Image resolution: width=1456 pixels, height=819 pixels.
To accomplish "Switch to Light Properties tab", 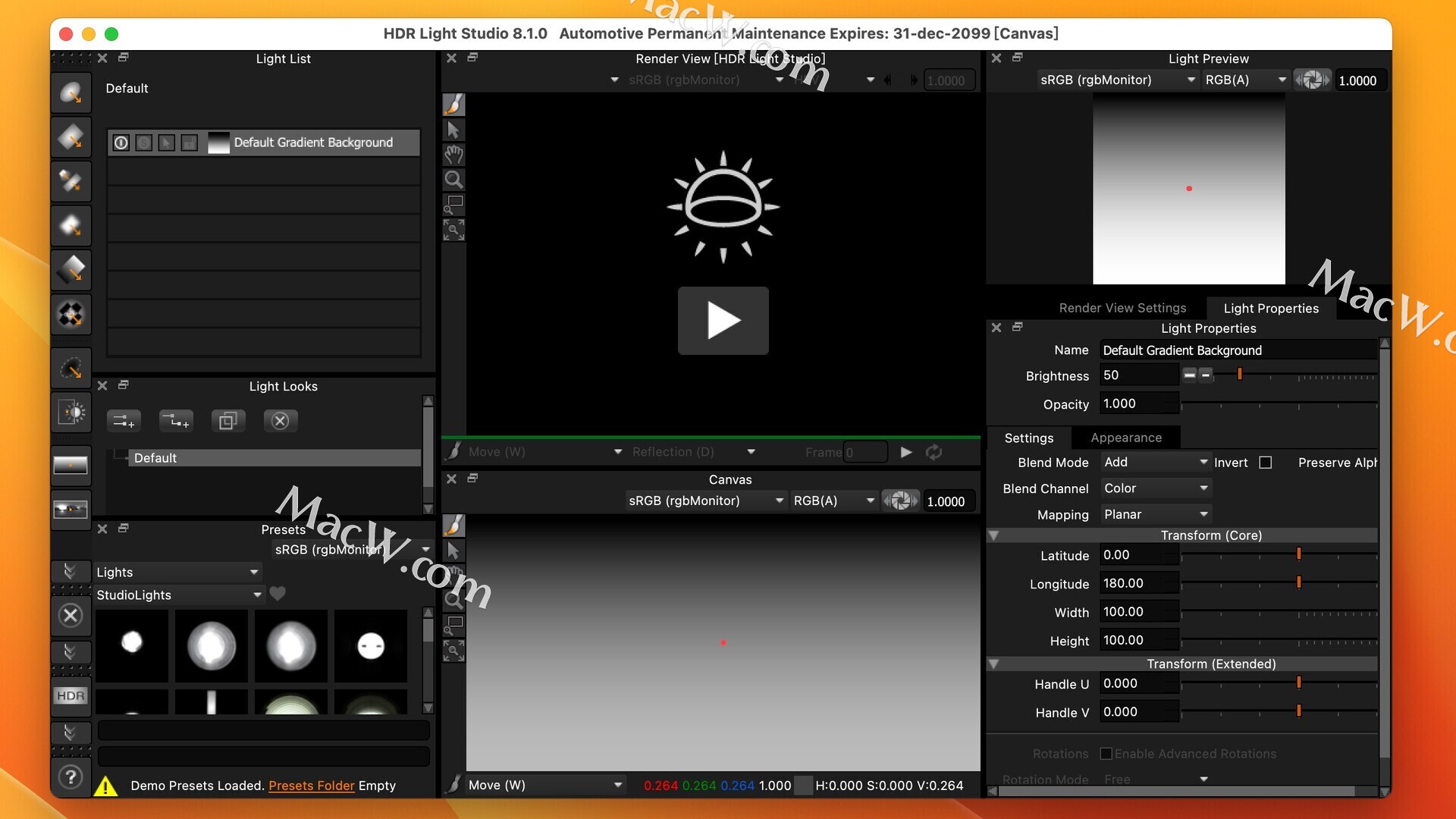I will tap(1271, 308).
